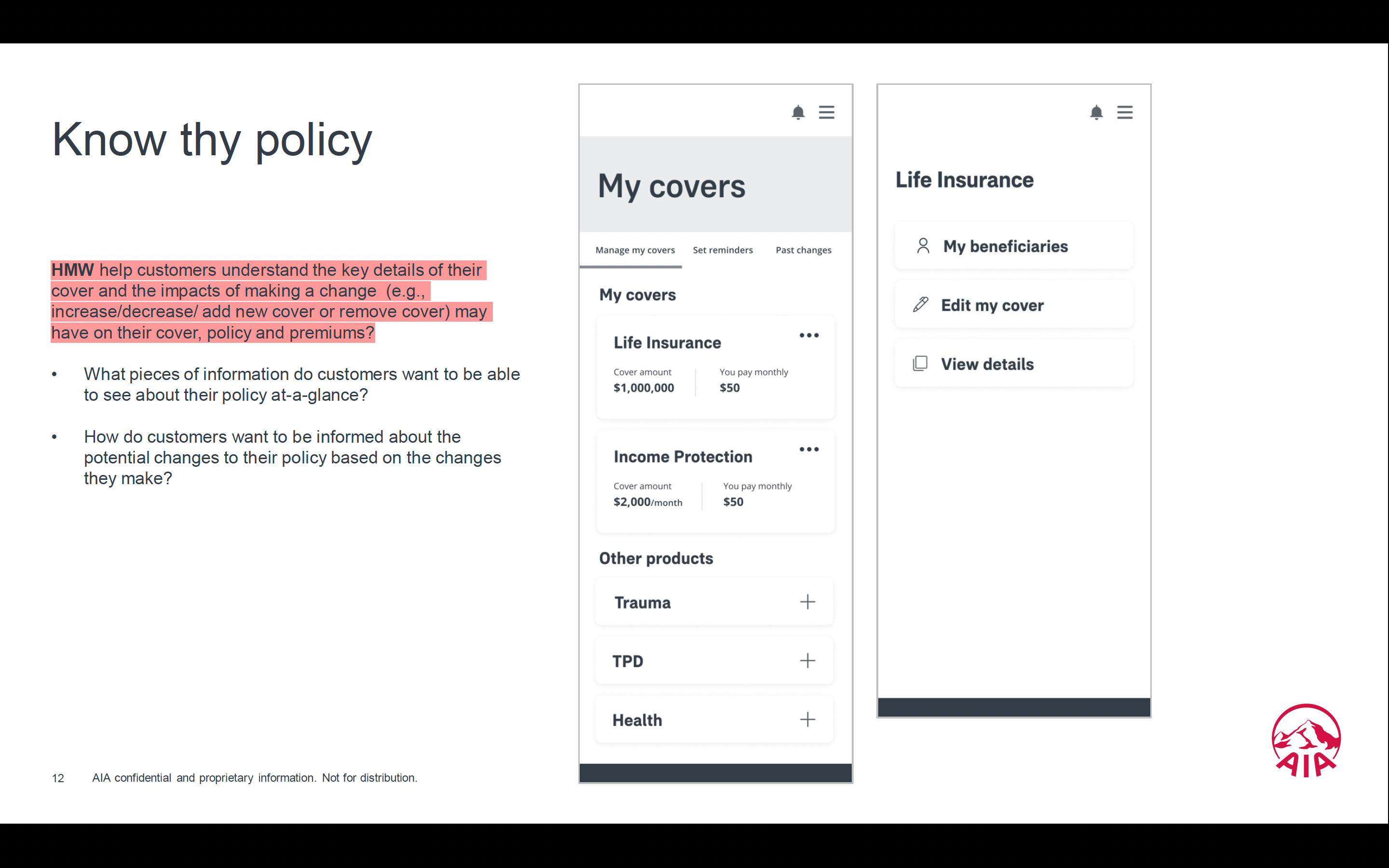Screen dimensions: 1389x868
Task: Expand TPD product with plus icon
Action: (x=807, y=661)
